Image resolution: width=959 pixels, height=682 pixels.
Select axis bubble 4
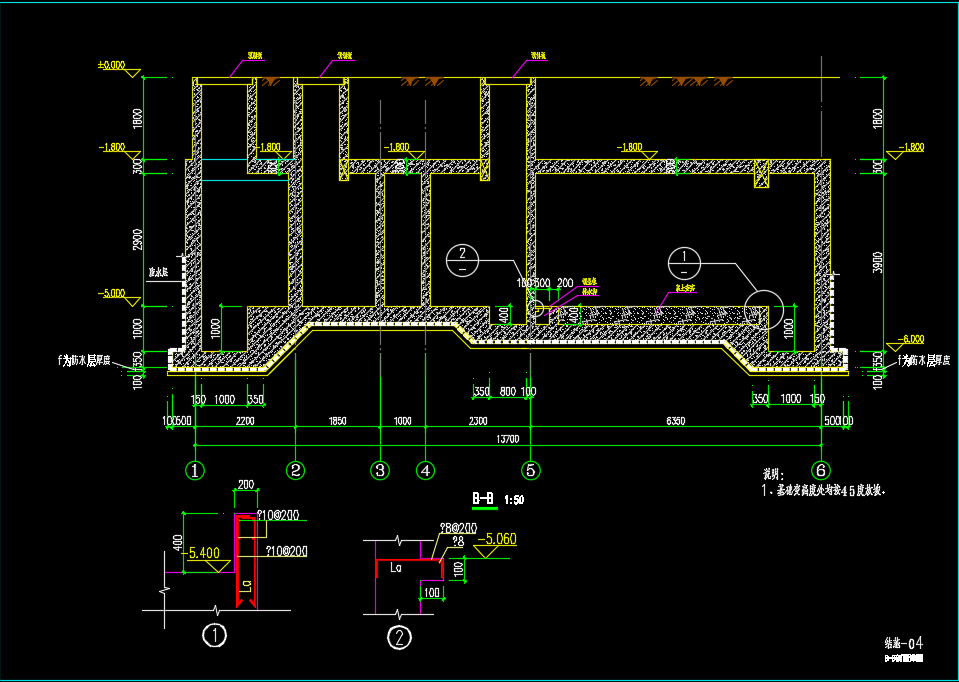coord(425,470)
